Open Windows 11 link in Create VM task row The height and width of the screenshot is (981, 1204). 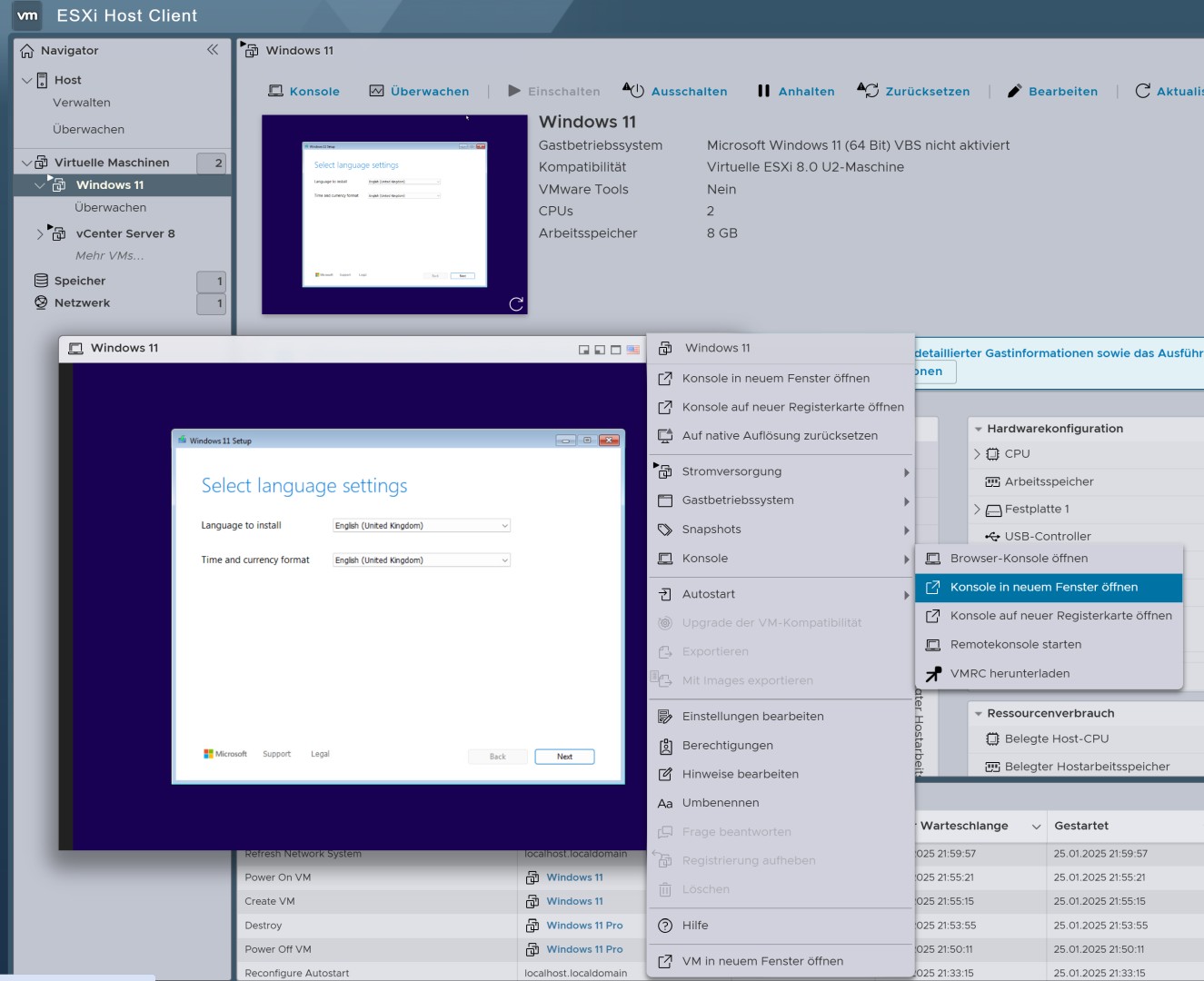click(574, 901)
